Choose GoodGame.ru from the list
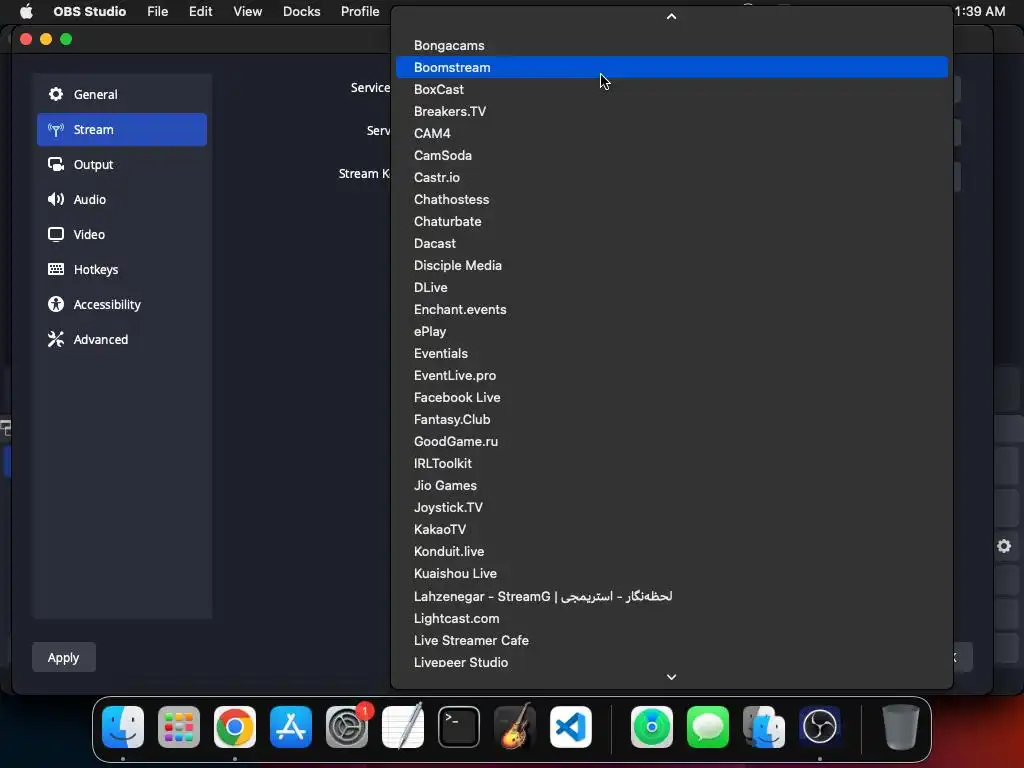 click(x=672, y=441)
